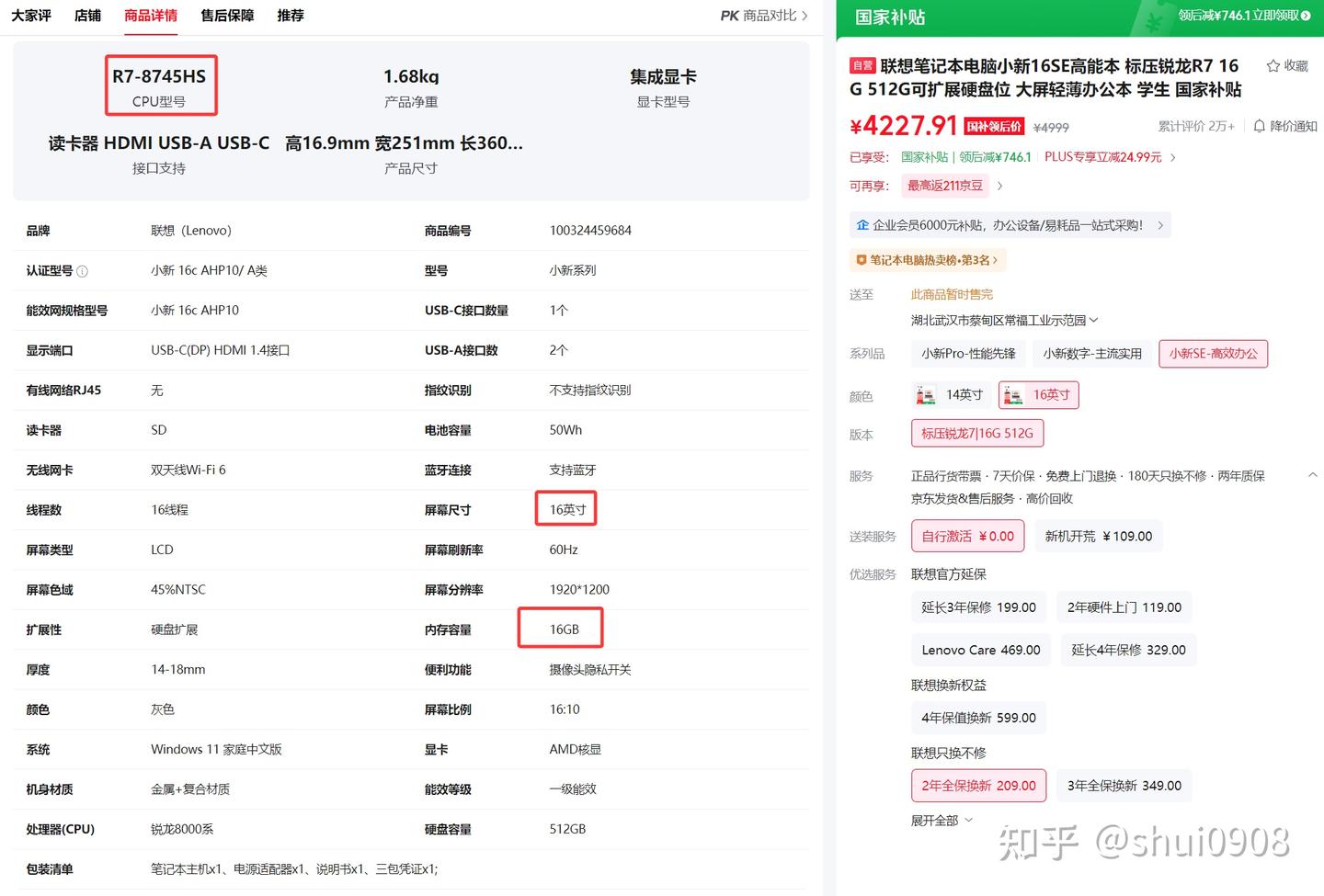The width and height of the screenshot is (1324, 896).
Task: Click the price ¥4227.91
Action: (x=904, y=126)
